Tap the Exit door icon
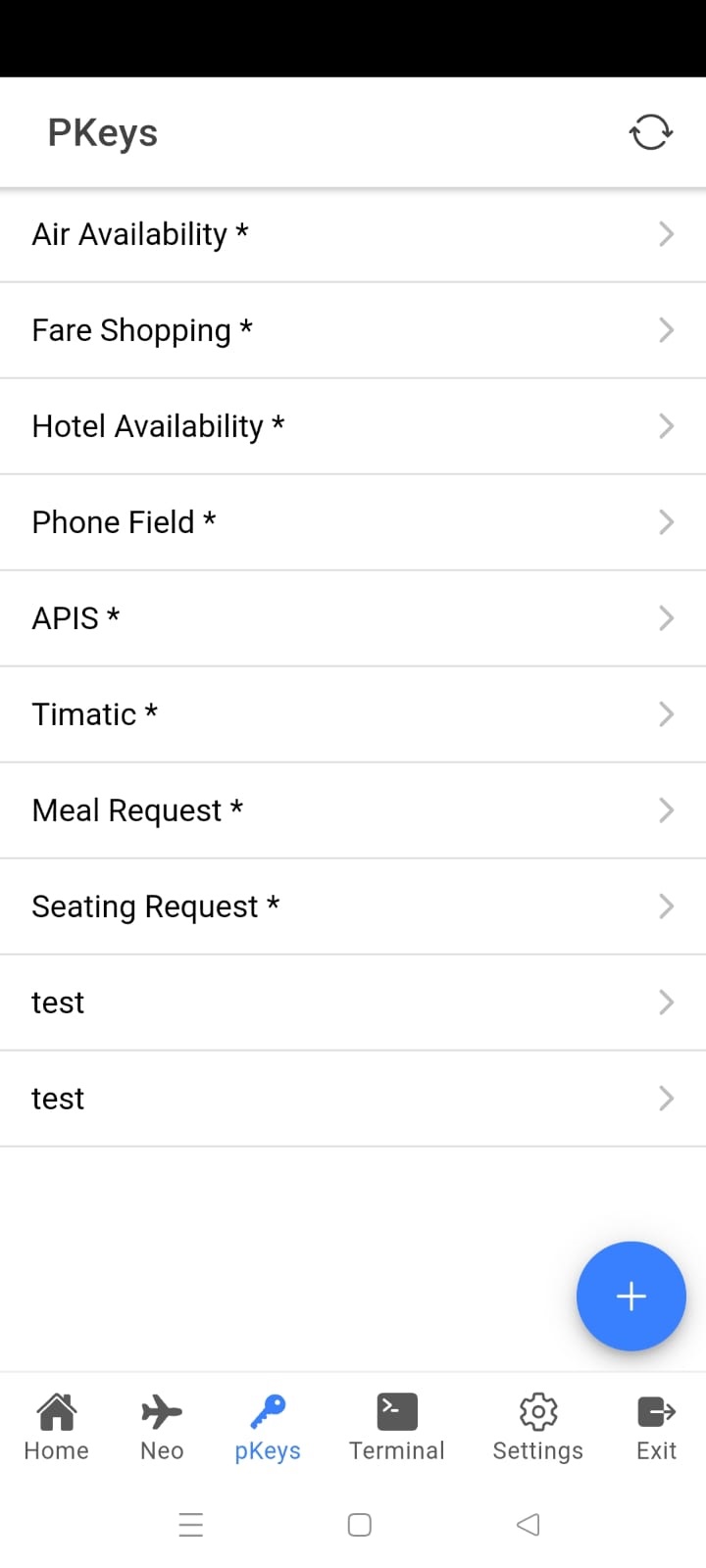Viewport: 706px width, 1568px height. 656,1412
